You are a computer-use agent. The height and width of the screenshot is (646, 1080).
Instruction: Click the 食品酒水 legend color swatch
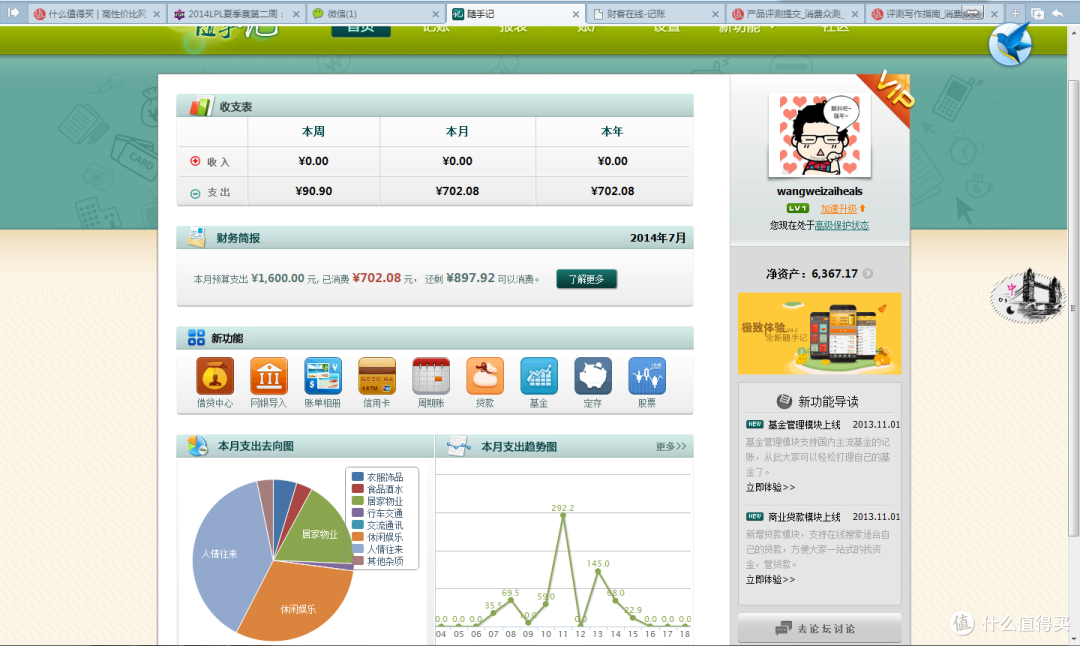[x=357, y=489]
